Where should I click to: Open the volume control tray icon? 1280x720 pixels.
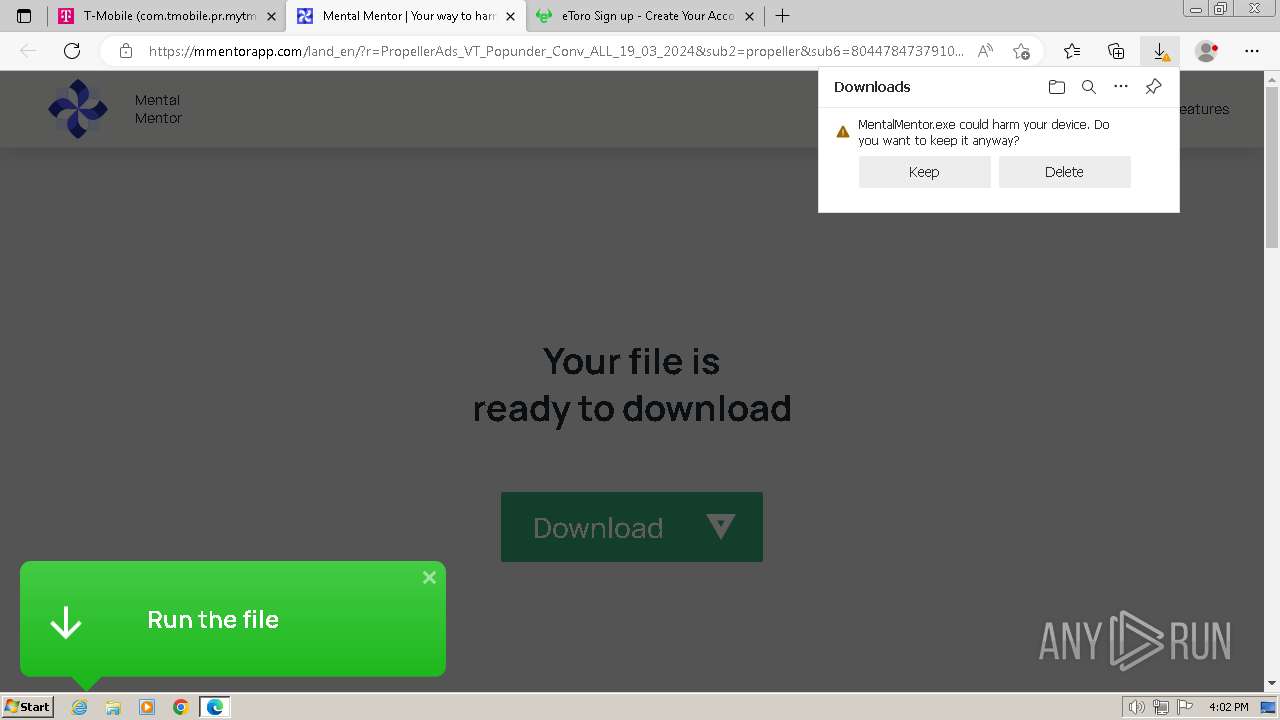coord(1137,707)
